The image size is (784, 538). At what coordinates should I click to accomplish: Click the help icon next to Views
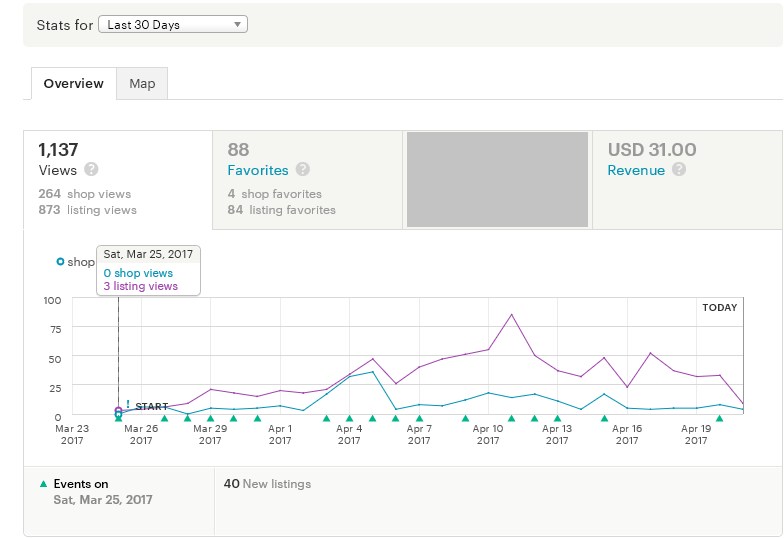[91, 170]
